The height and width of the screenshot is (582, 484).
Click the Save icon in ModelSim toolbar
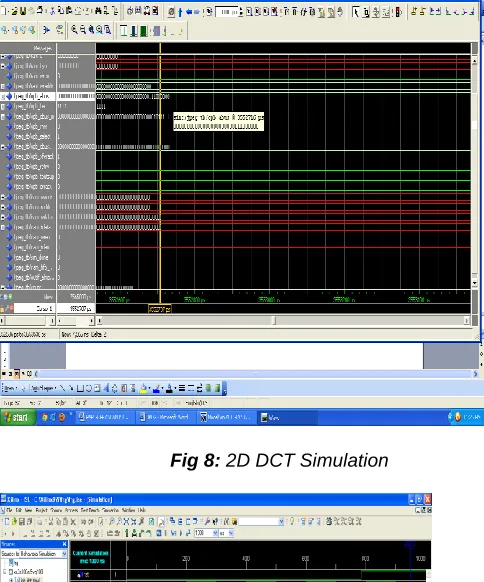click(23, 12)
